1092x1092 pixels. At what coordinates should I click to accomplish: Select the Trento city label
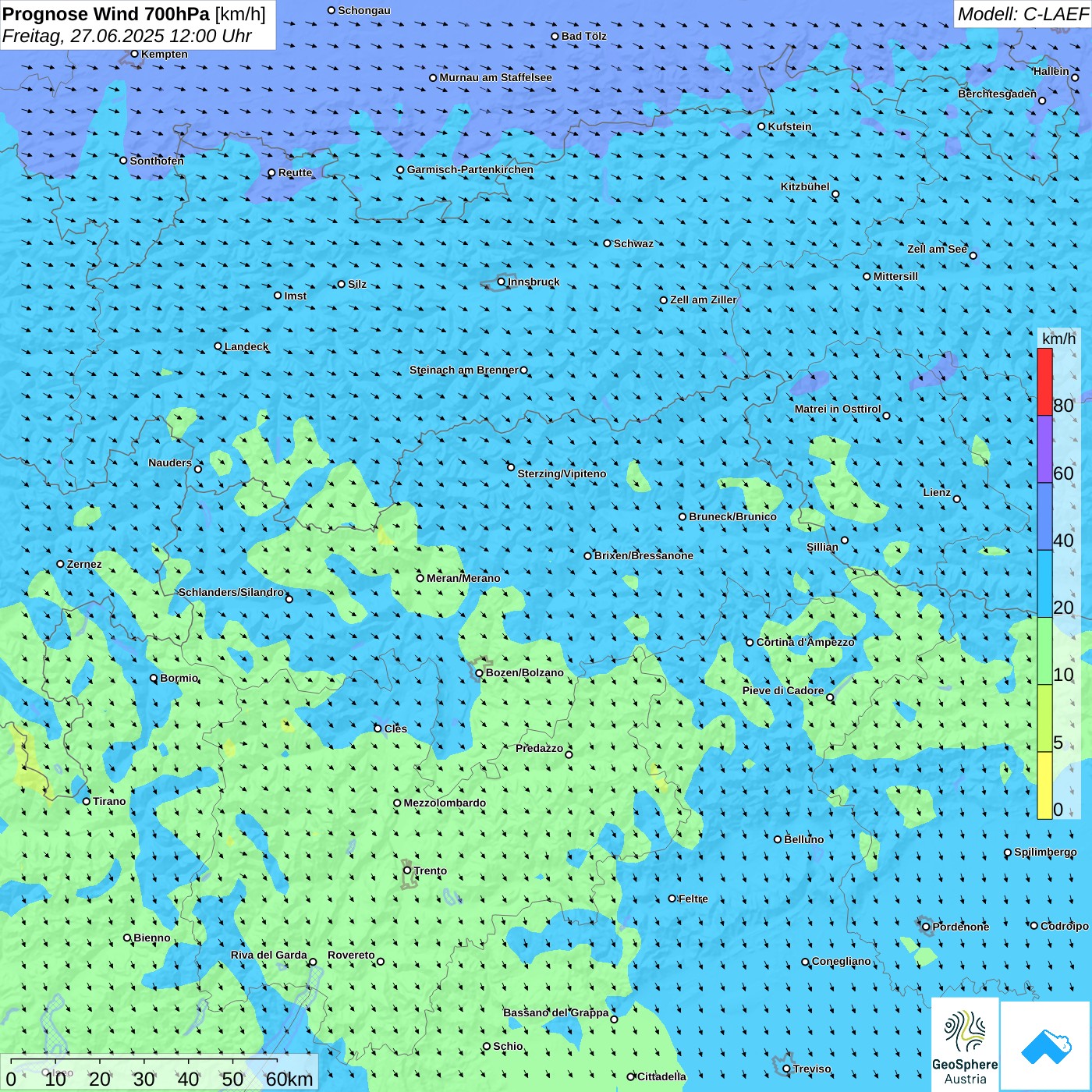pos(431,870)
